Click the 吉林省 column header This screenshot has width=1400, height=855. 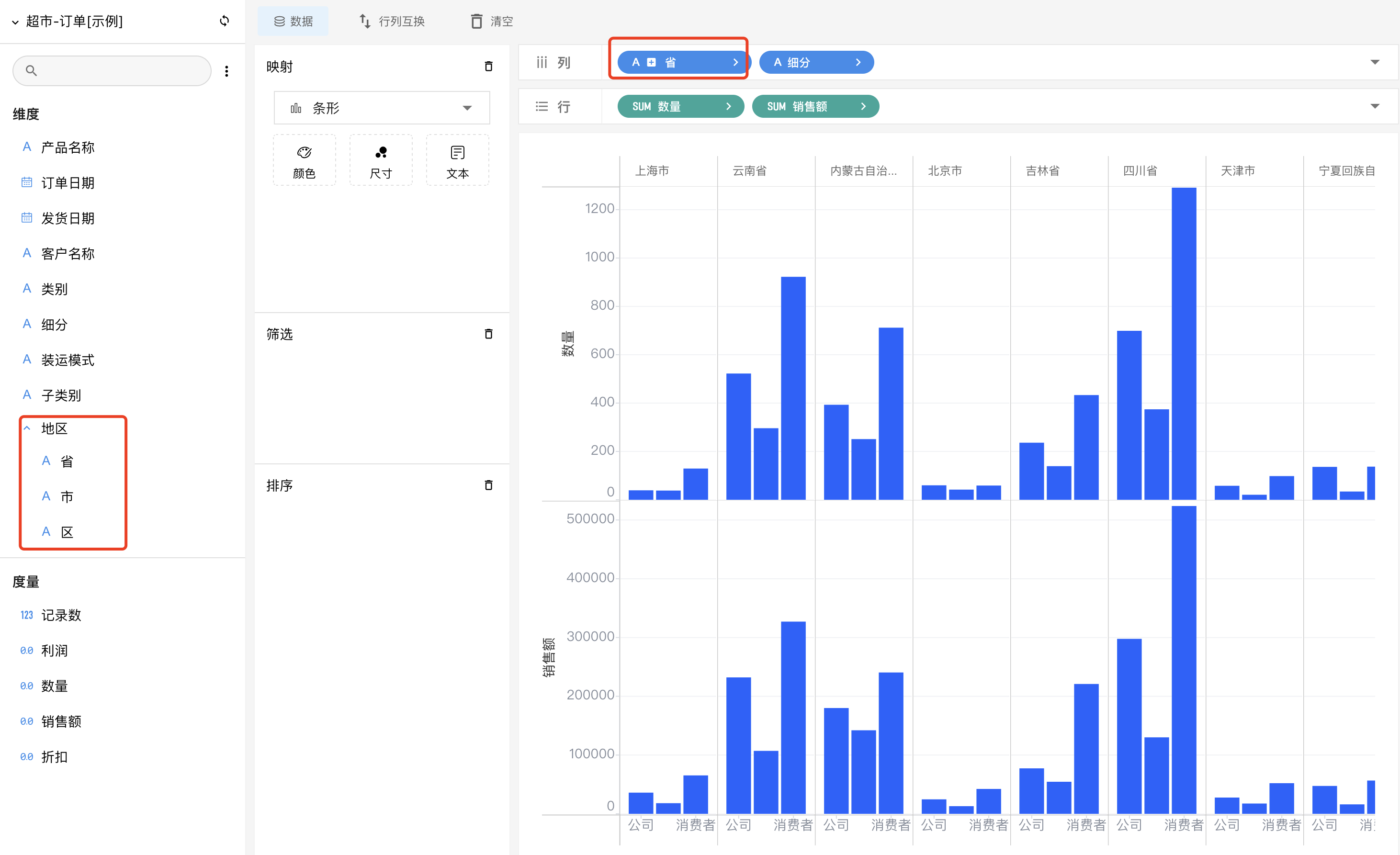click(1043, 170)
